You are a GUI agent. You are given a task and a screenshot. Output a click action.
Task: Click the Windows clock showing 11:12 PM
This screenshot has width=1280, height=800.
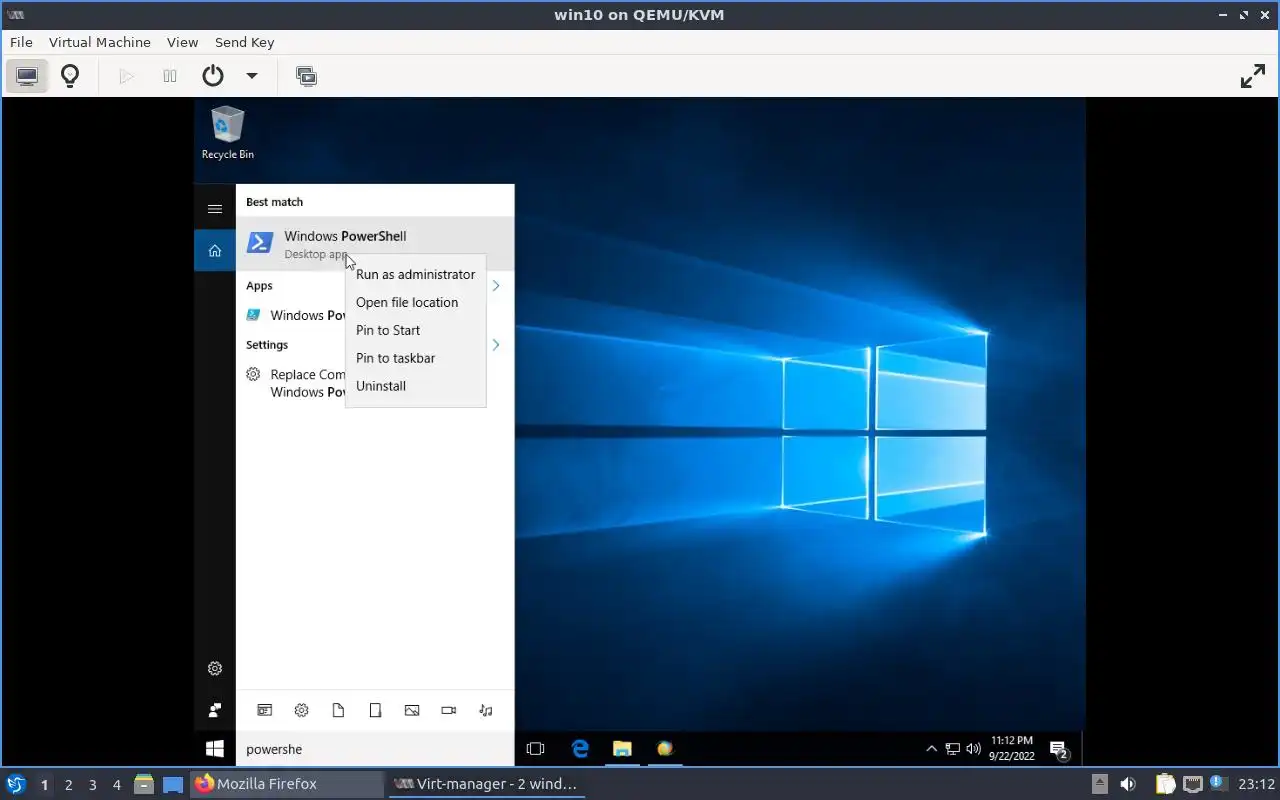[1012, 749]
